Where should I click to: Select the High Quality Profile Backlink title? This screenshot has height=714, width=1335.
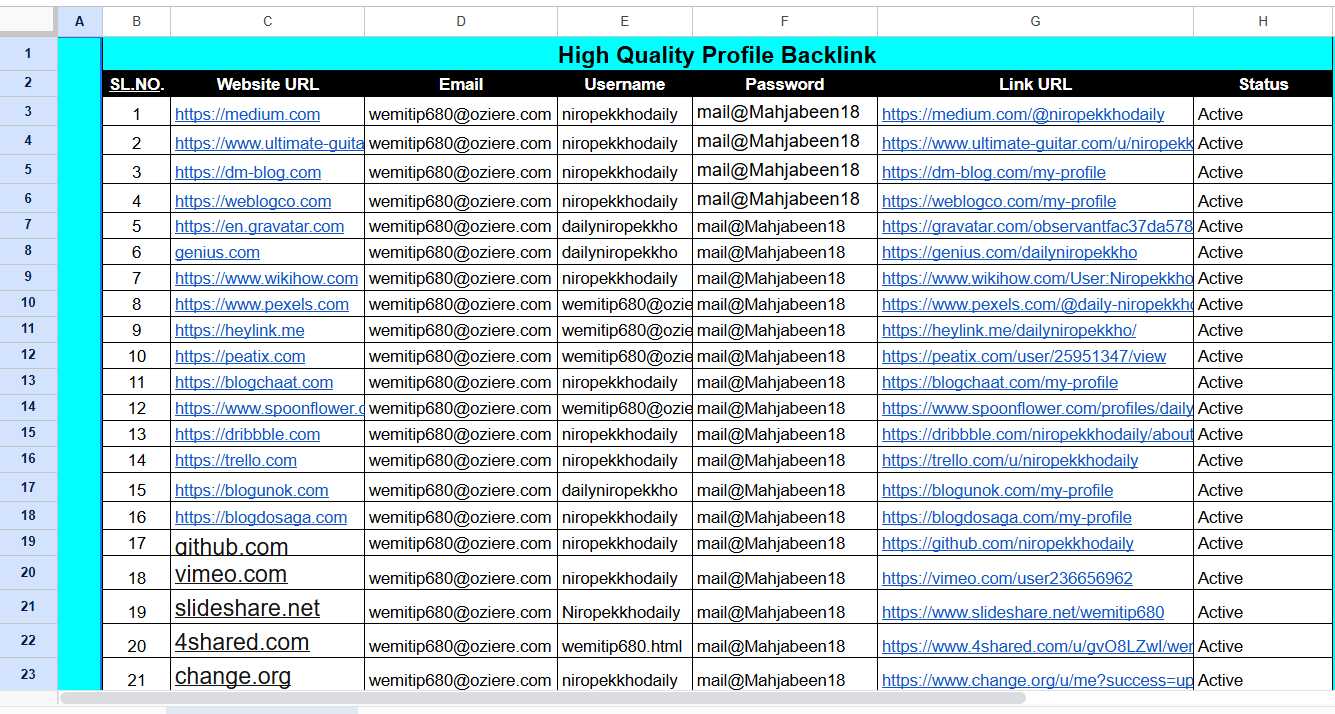[x=717, y=55]
